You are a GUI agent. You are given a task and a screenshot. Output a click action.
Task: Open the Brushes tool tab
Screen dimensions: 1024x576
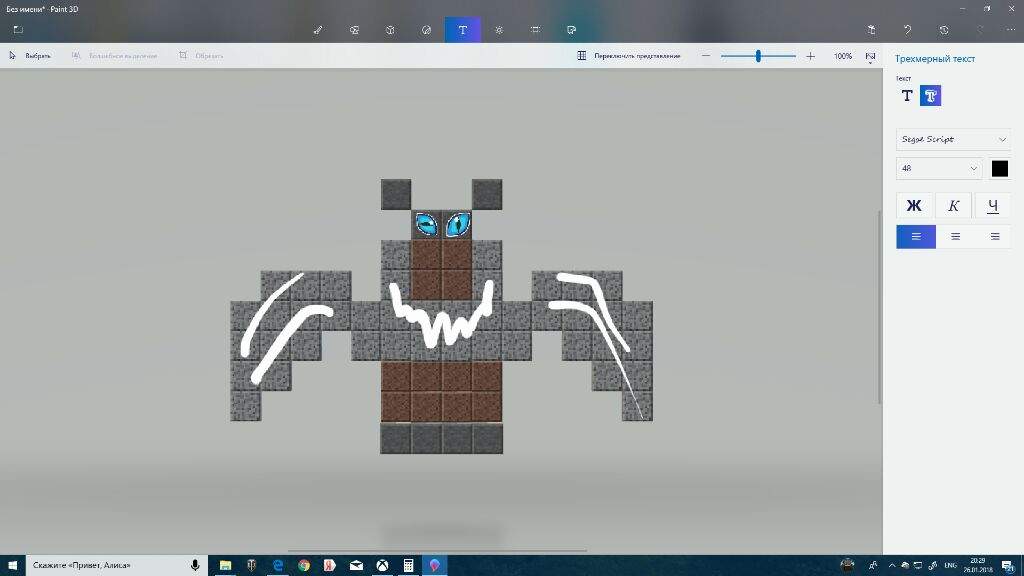[318, 30]
